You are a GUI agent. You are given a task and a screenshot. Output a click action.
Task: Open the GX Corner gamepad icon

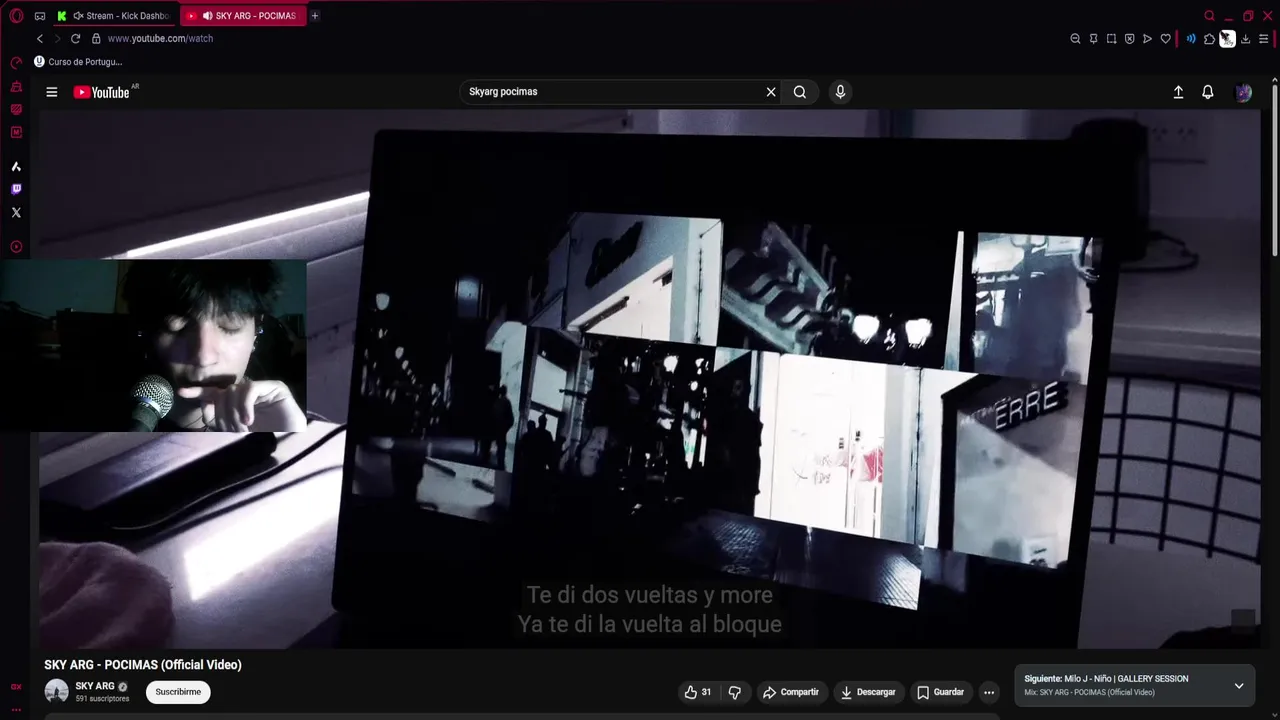(x=40, y=16)
